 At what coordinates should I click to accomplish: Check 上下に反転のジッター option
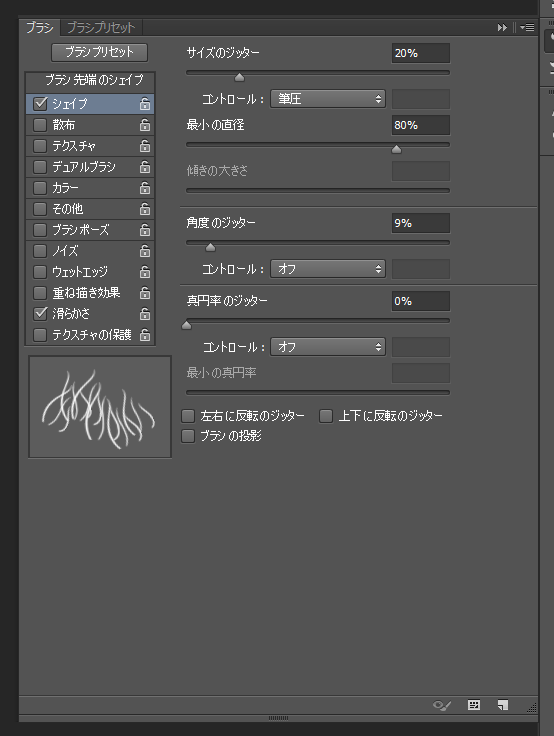pyautogui.click(x=326, y=416)
